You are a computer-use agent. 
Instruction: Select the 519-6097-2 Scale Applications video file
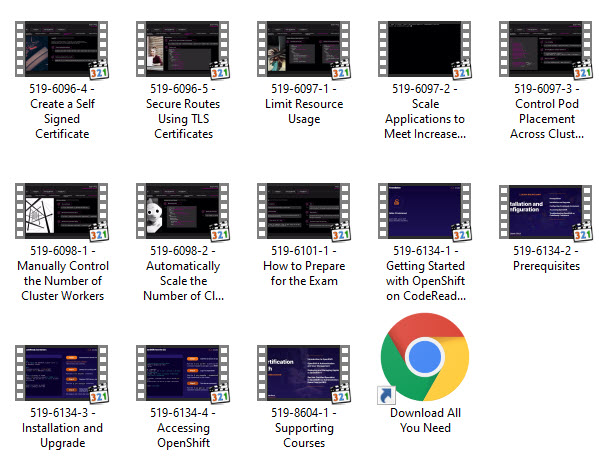coord(425,49)
